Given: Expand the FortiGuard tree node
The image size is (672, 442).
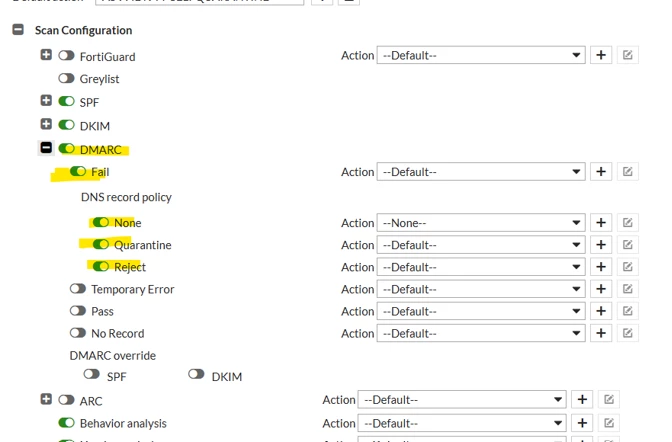Looking at the screenshot, I should point(46,55).
